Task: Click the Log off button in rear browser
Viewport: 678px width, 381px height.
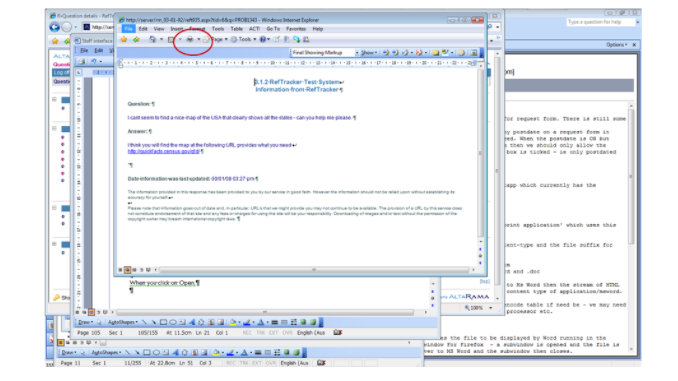Action: [x=61, y=73]
